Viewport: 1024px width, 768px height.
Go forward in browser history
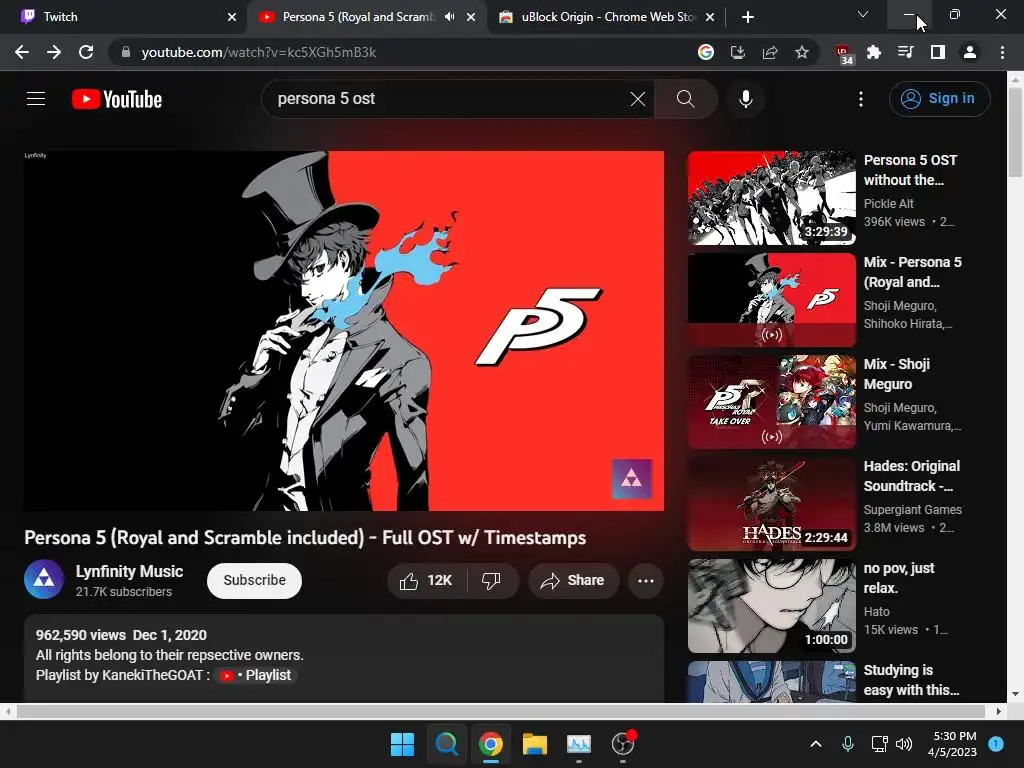[54, 52]
